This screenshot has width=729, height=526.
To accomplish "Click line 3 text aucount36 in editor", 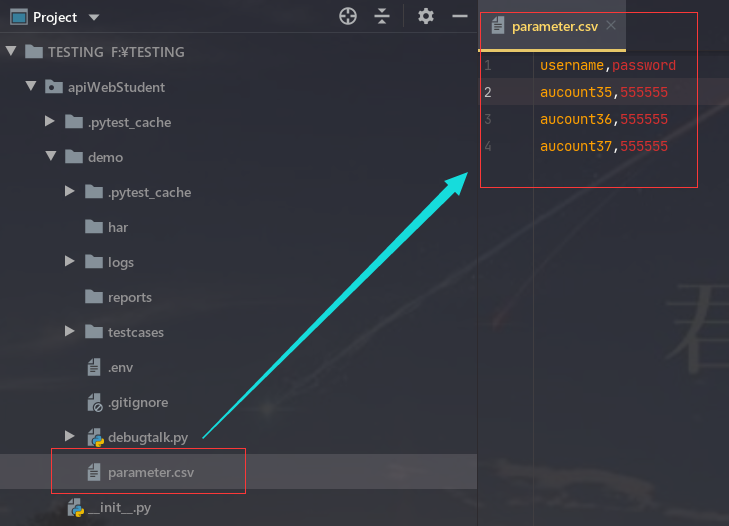I will (576, 120).
